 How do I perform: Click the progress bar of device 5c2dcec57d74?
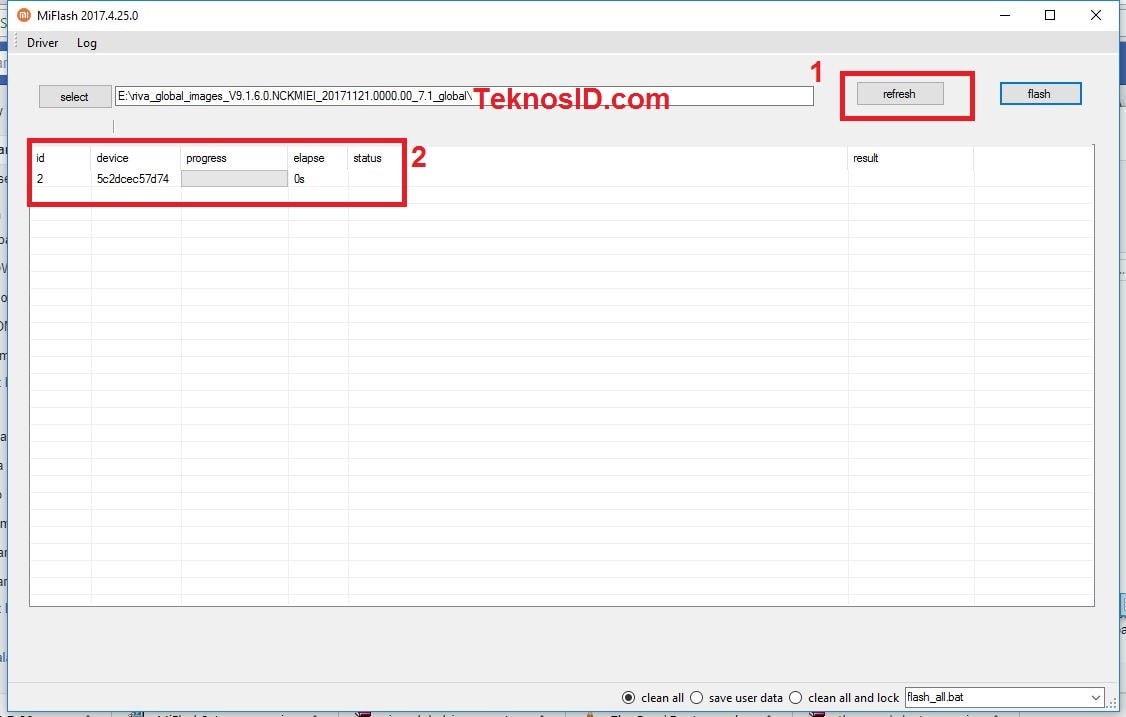pyautogui.click(x=234, y=179)
